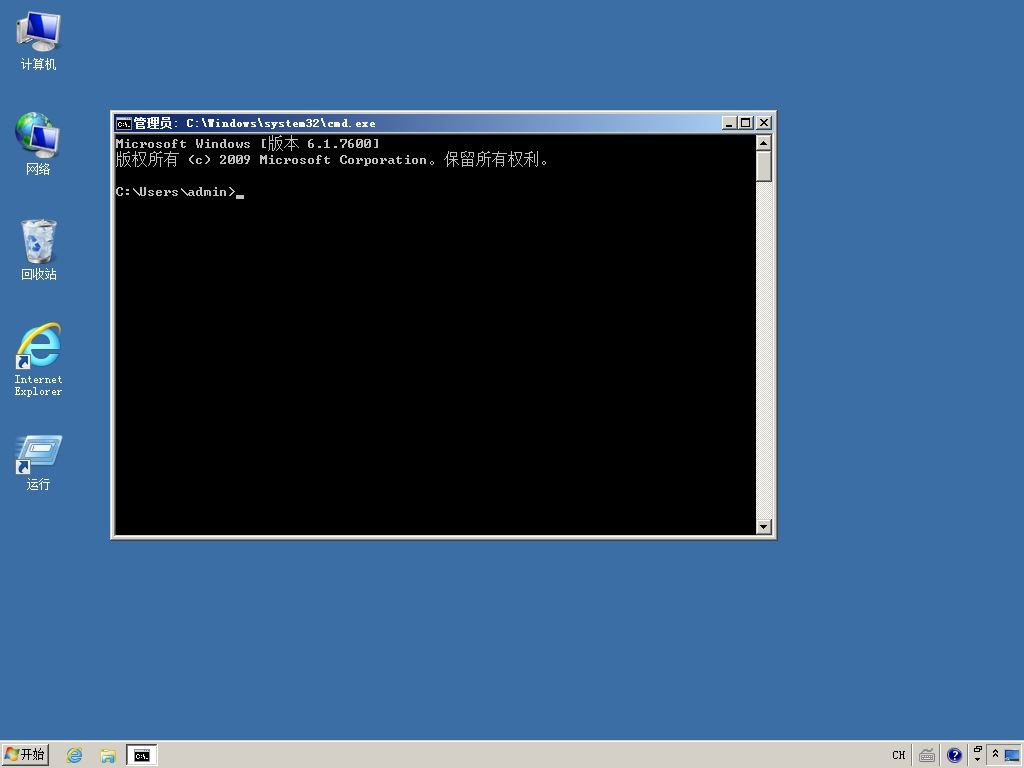Close the cmd.exe window
The width and height of the screenshot is (1024, 768).
764,123
